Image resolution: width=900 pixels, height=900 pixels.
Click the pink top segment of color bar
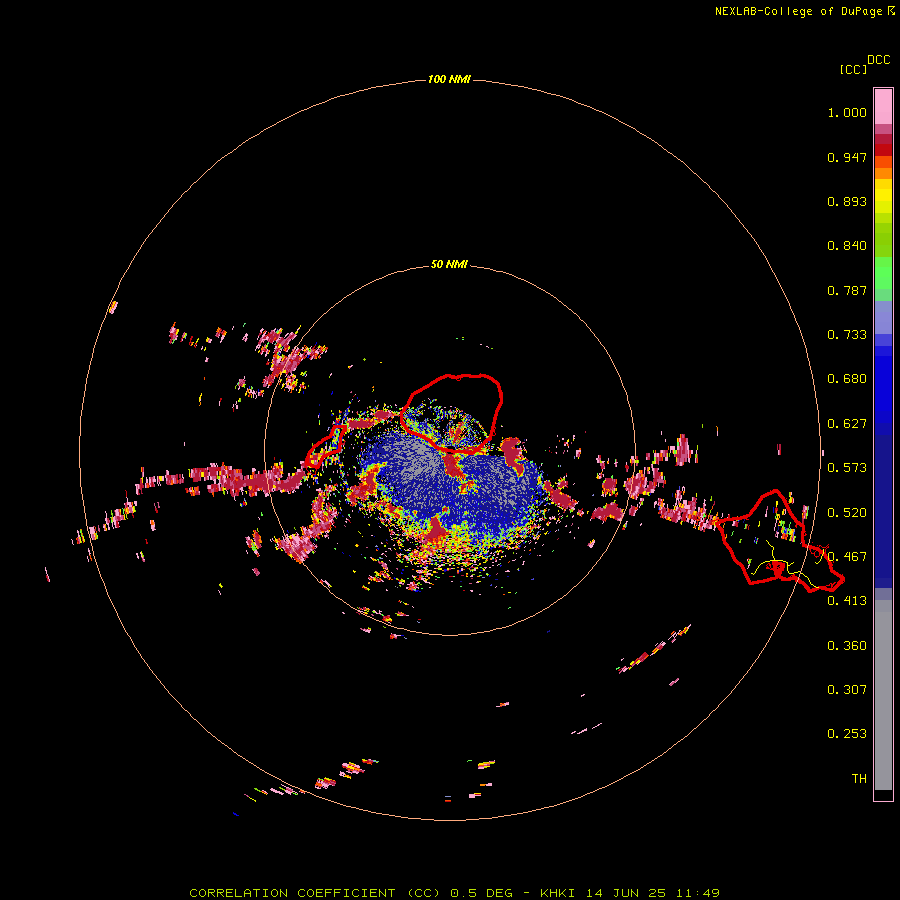883,106
